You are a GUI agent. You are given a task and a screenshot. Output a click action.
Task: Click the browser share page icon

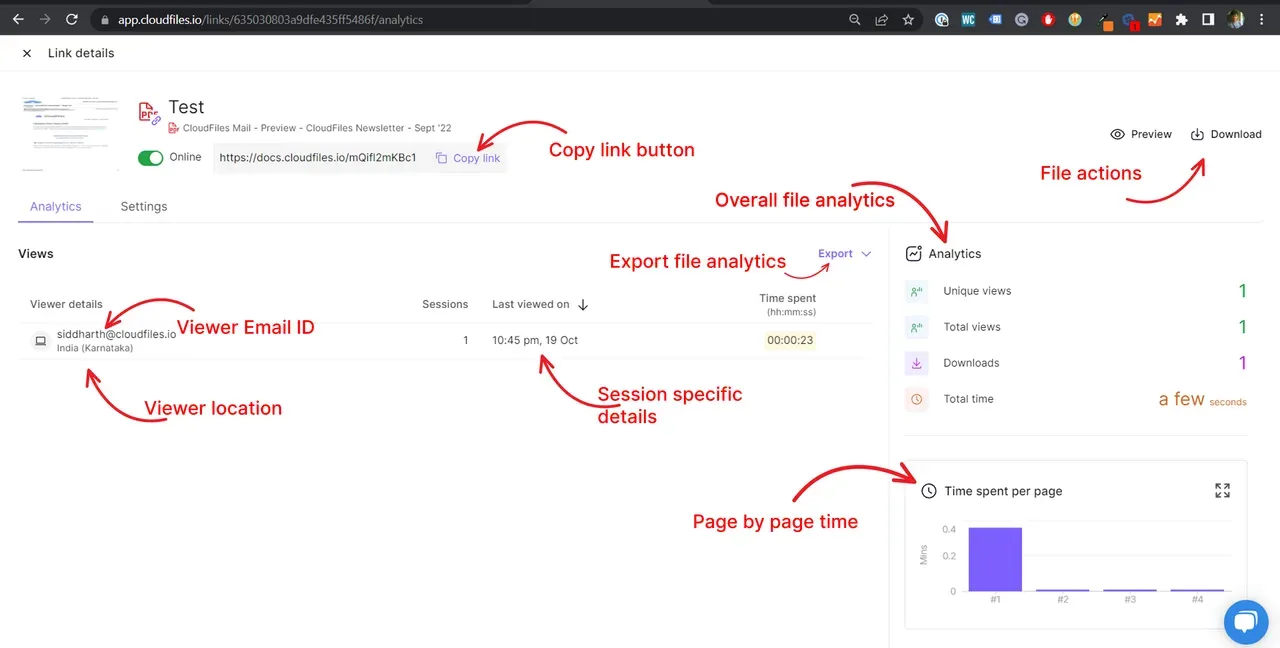coord(881,19)
